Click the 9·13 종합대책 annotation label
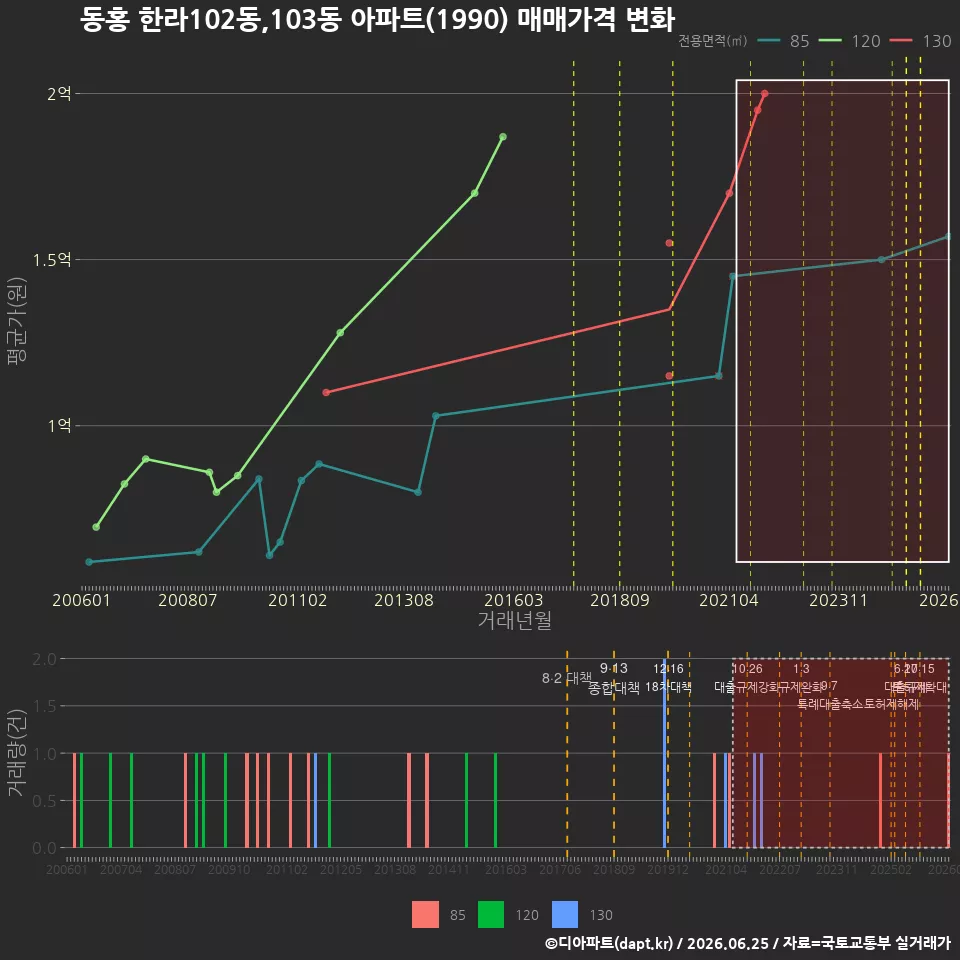The width and height of the screenshot is (960, 960). click(x=613, y=678)
